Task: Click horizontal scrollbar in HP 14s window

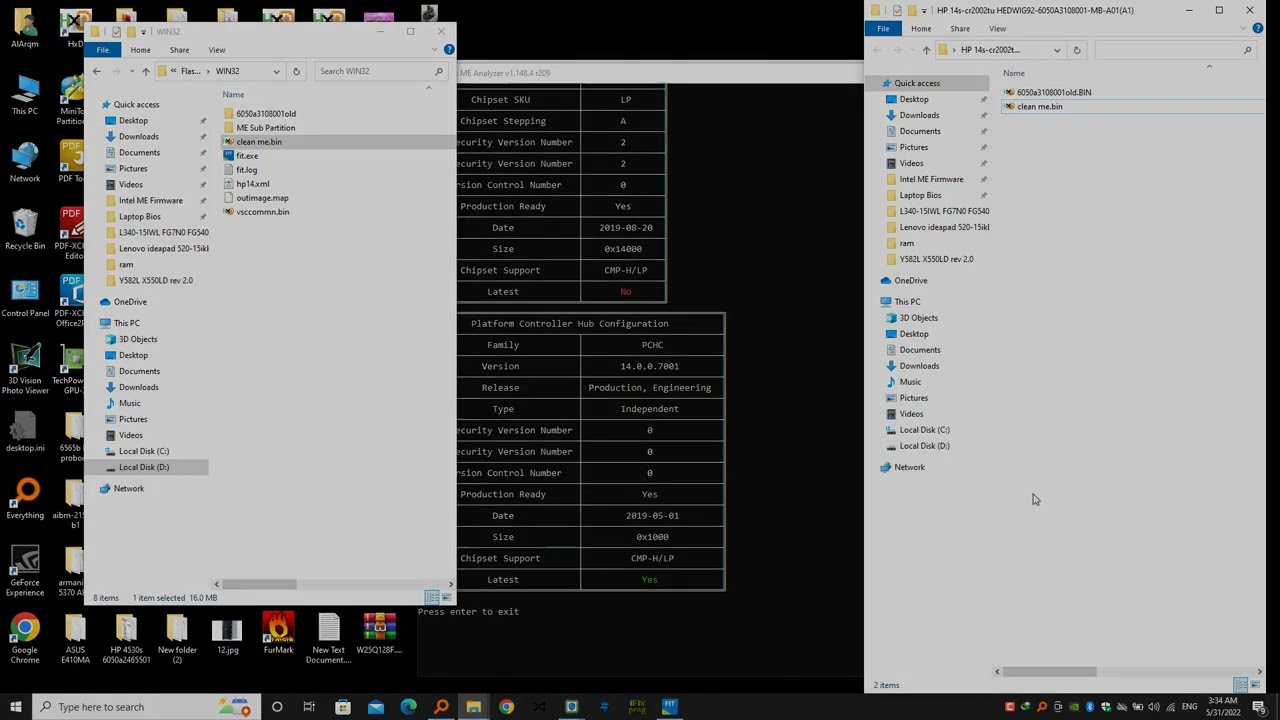Action: point(1049,672)
